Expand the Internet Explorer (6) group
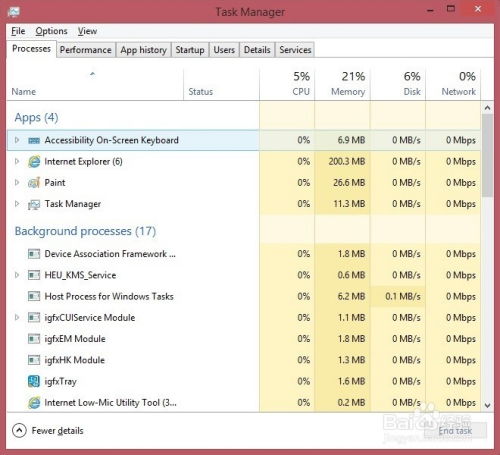The image size is (500, 455). [x=17, y=162]
